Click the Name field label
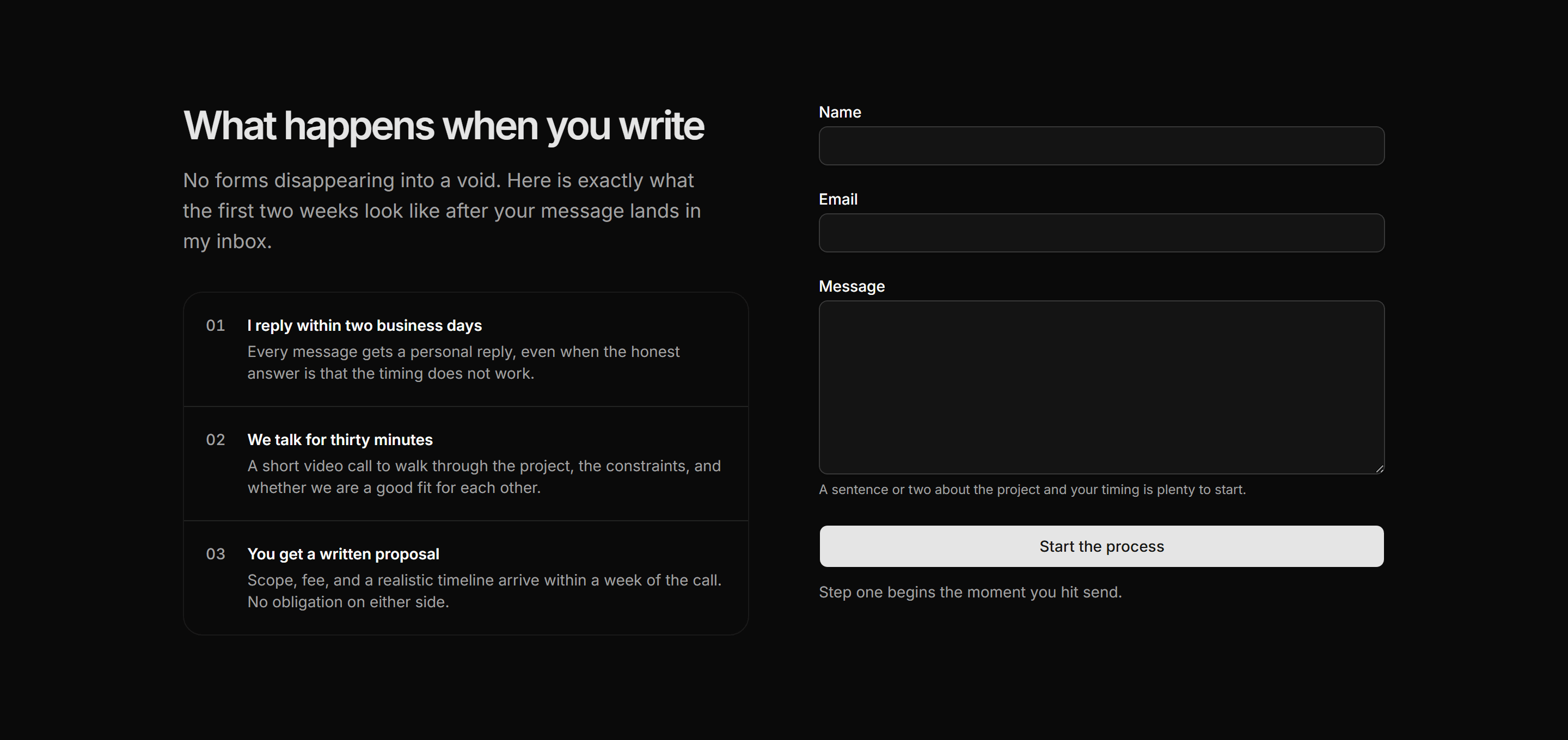 click(840, 112)
